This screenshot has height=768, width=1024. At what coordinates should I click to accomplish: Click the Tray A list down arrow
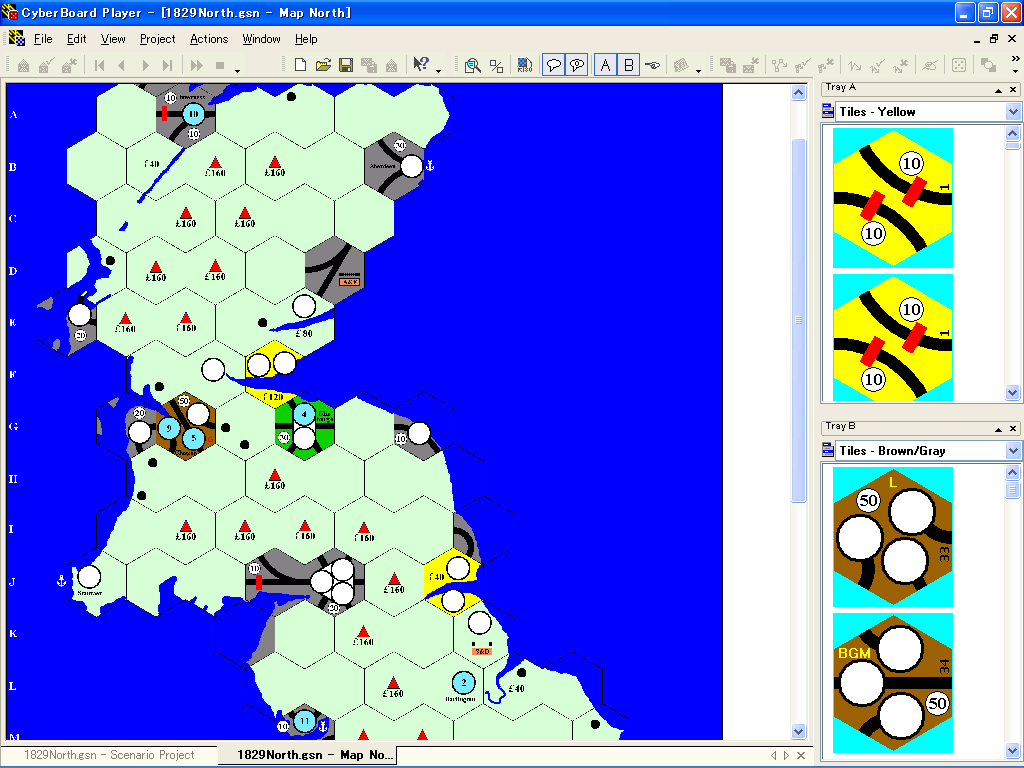click(x=1012, y=392)
